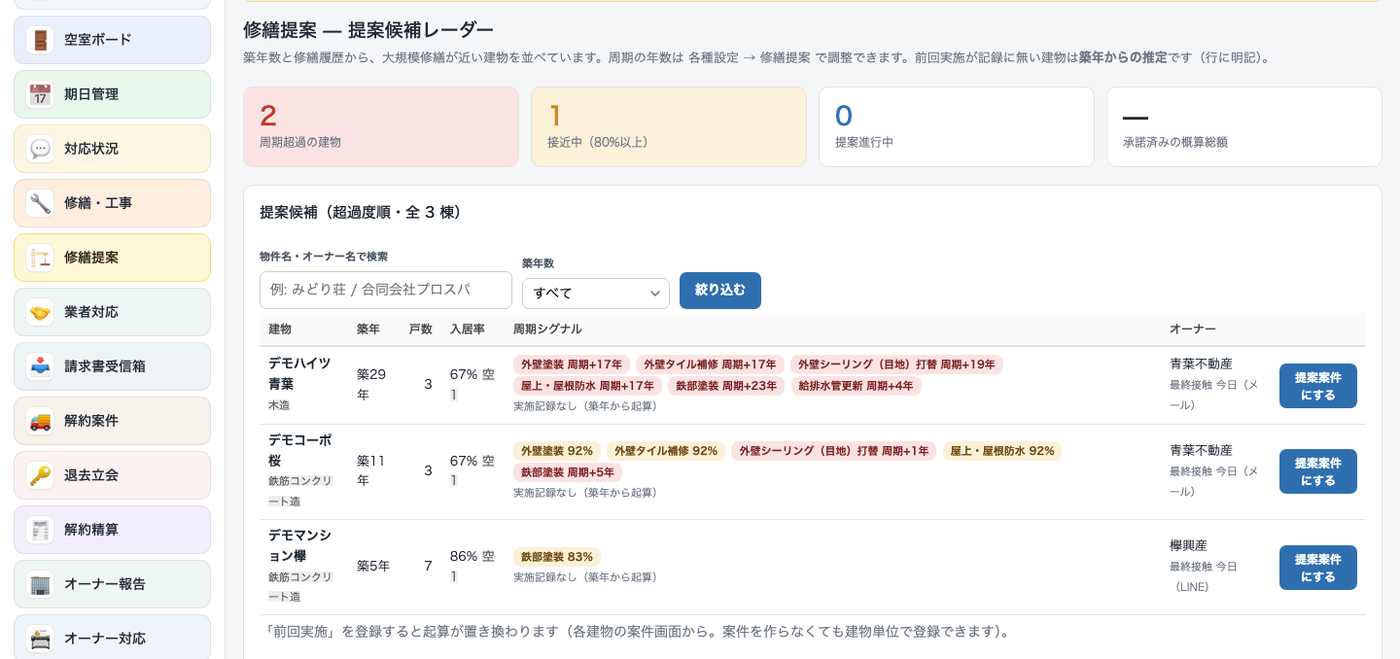
Task: Click the オーナー column header
Action: click(1193, 329)
